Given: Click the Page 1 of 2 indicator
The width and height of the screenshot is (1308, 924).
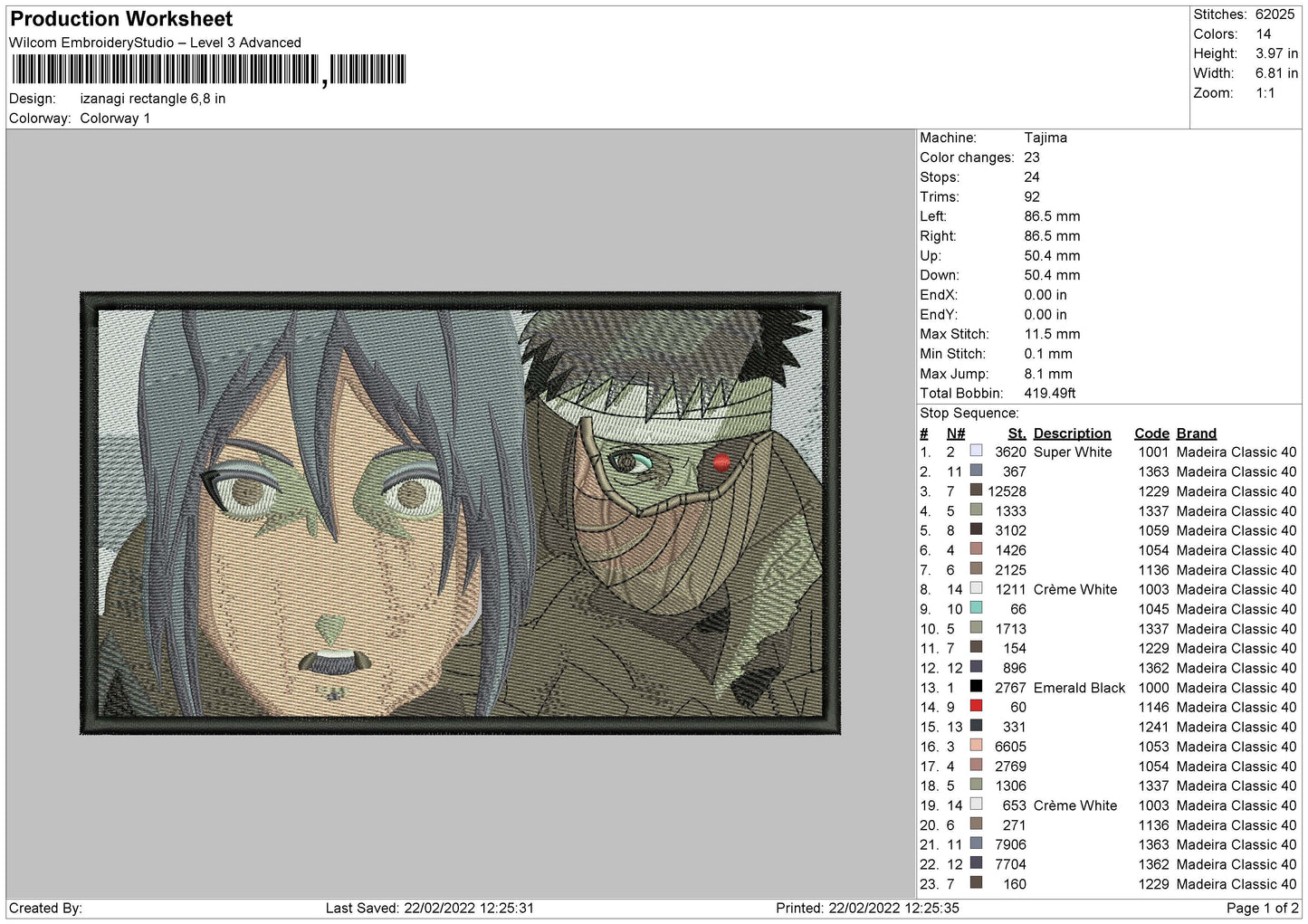Looking at the screenshot, I should point(1262,908).
